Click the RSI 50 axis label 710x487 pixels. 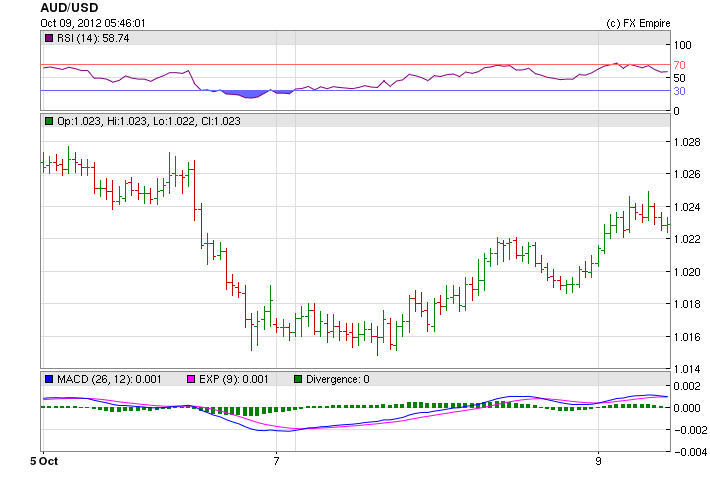point(679,78)
